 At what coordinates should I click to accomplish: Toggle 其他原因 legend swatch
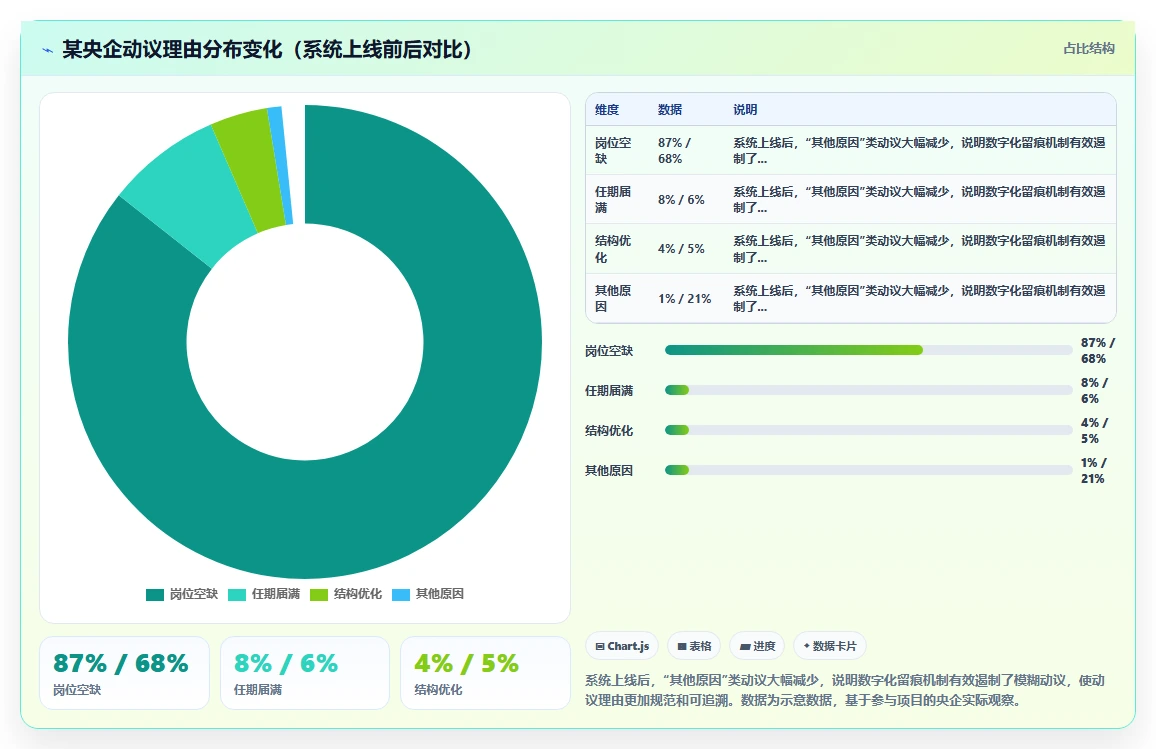400,595
